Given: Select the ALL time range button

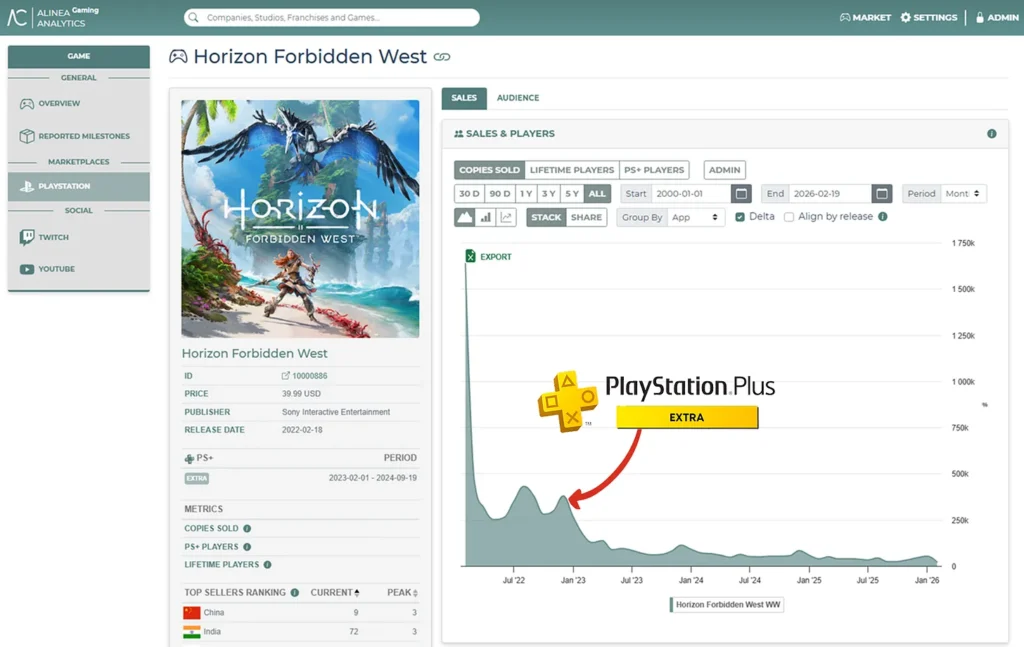Looking at the screenshot, I should pos(596,193).
